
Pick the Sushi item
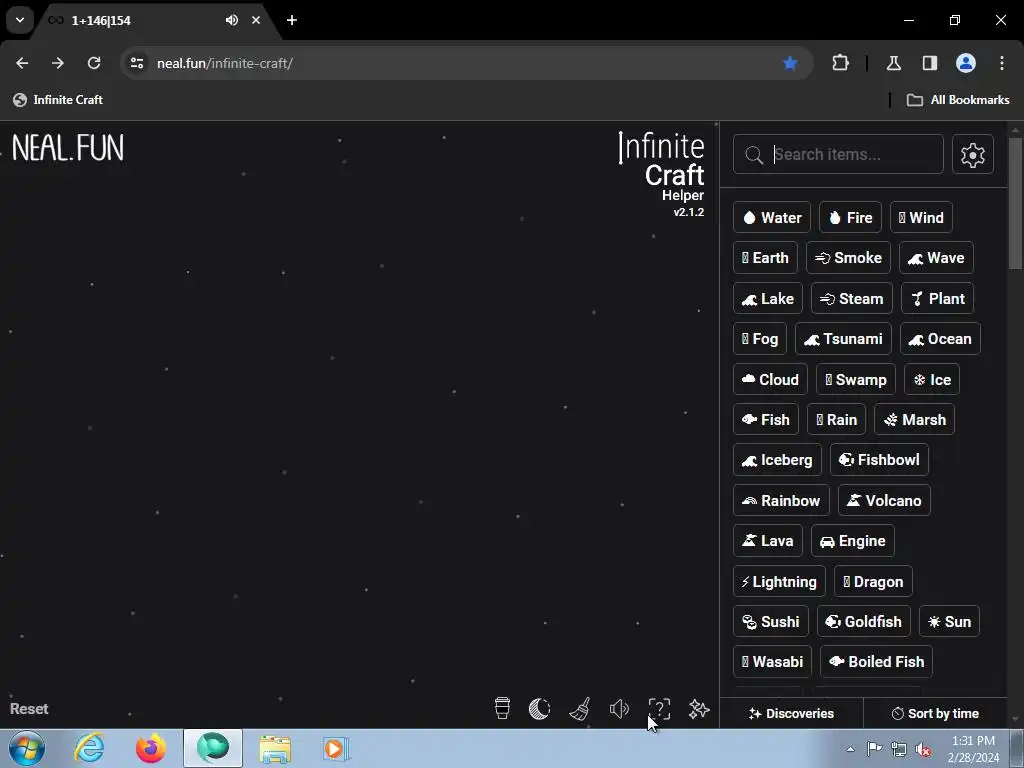click(771, 621)
